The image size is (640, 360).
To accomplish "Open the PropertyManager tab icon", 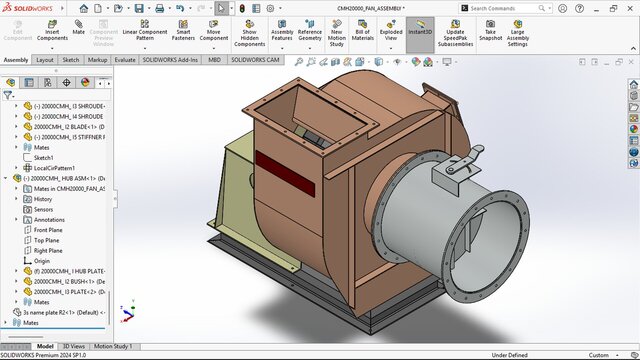I will tap(29, 82).
